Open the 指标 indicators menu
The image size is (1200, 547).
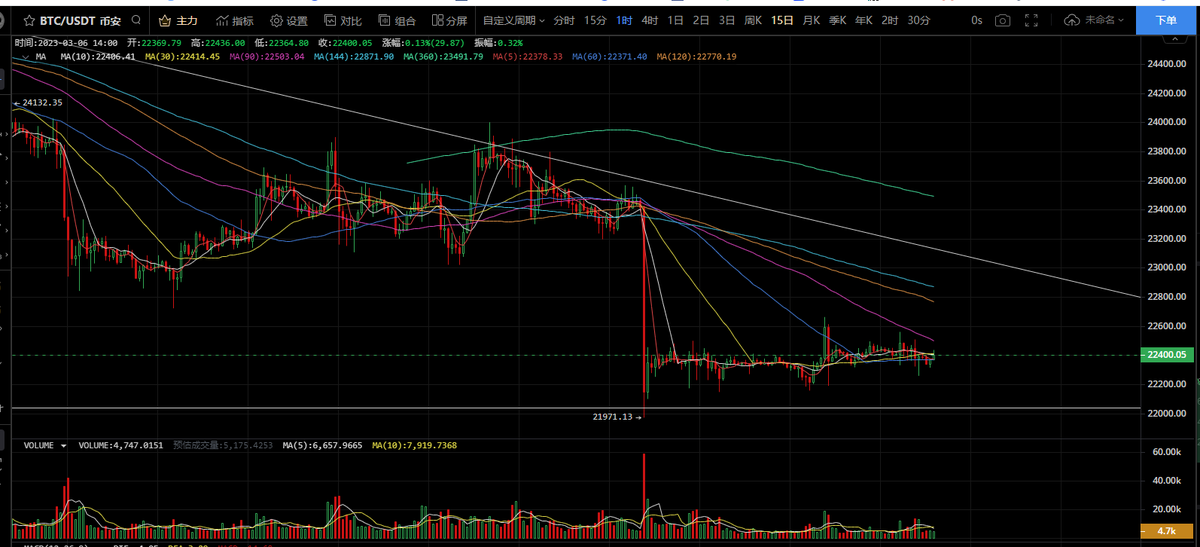click(x=234, y=20)
